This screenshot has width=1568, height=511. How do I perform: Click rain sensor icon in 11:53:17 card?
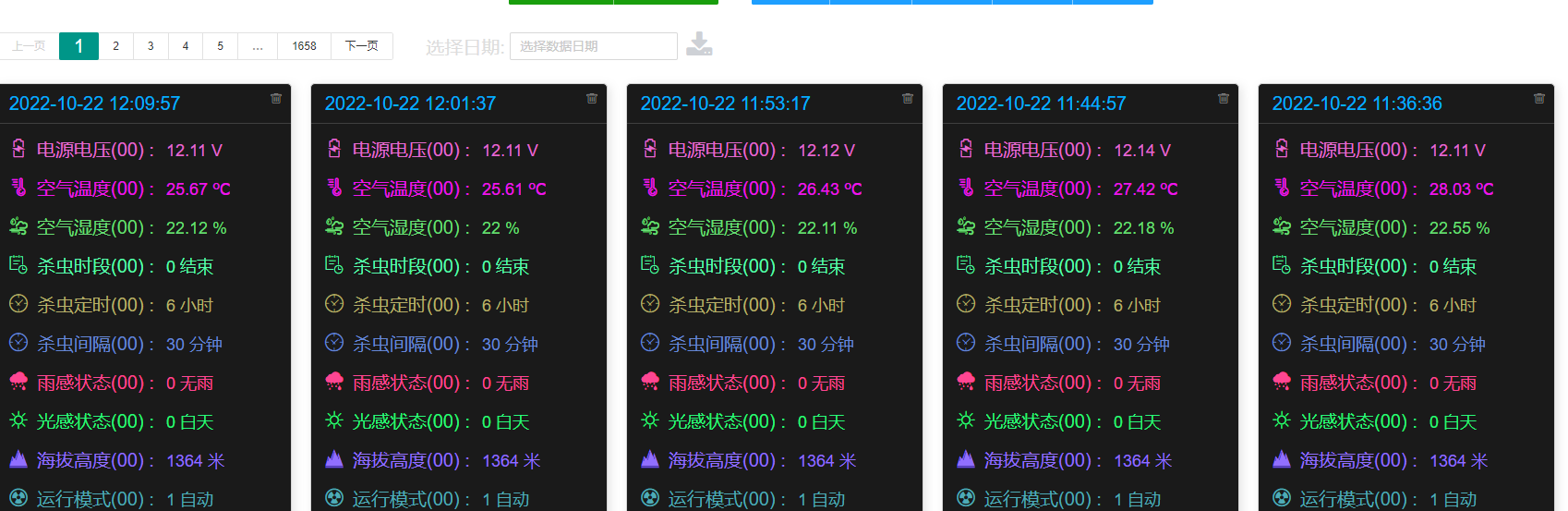pos(650,382)
